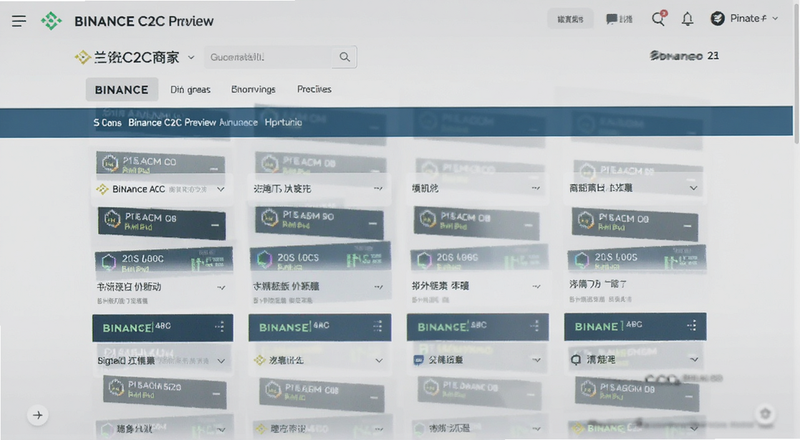This screenshot has width=800, height=440.
Task: Open the hamburger navigation menu
Action: click(x=19, y=21)
